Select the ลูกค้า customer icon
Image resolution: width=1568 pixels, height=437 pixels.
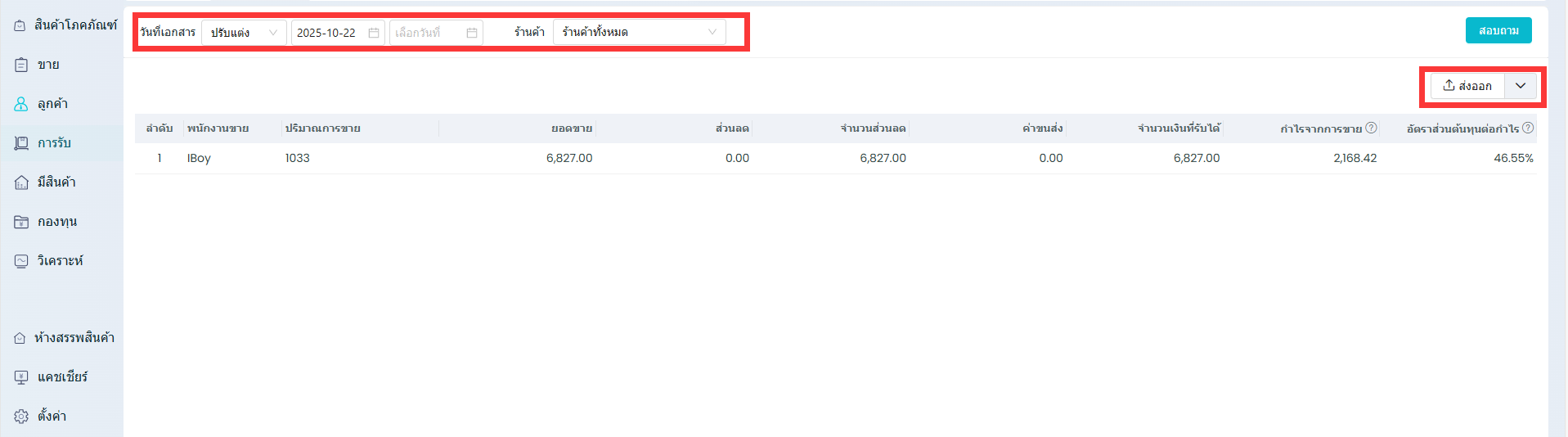21,104
